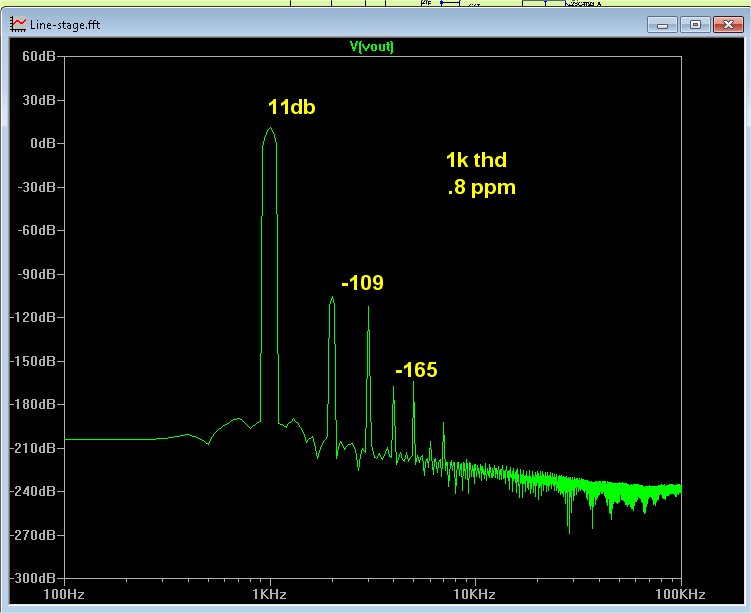Click the -240dB axis label
The height and width of the screenshot is (613, 751).
pos(33,491)
